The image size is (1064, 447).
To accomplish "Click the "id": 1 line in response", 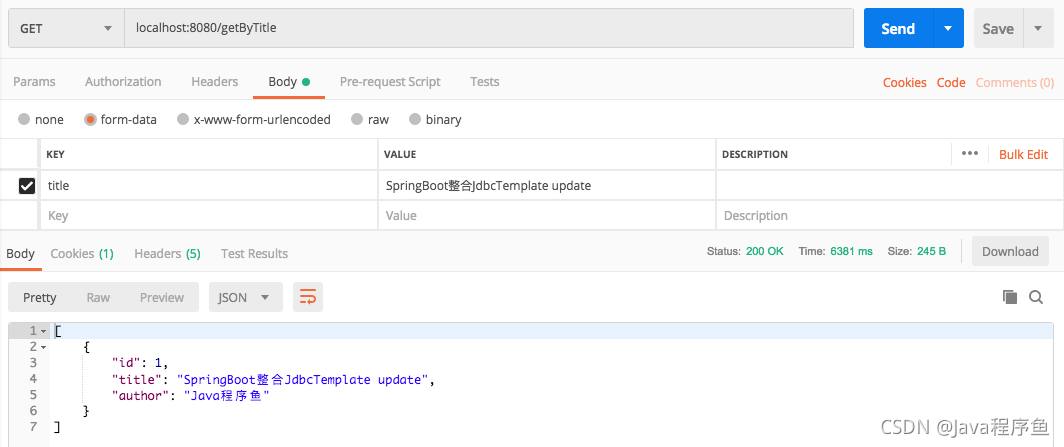I will tap(139, 363).
